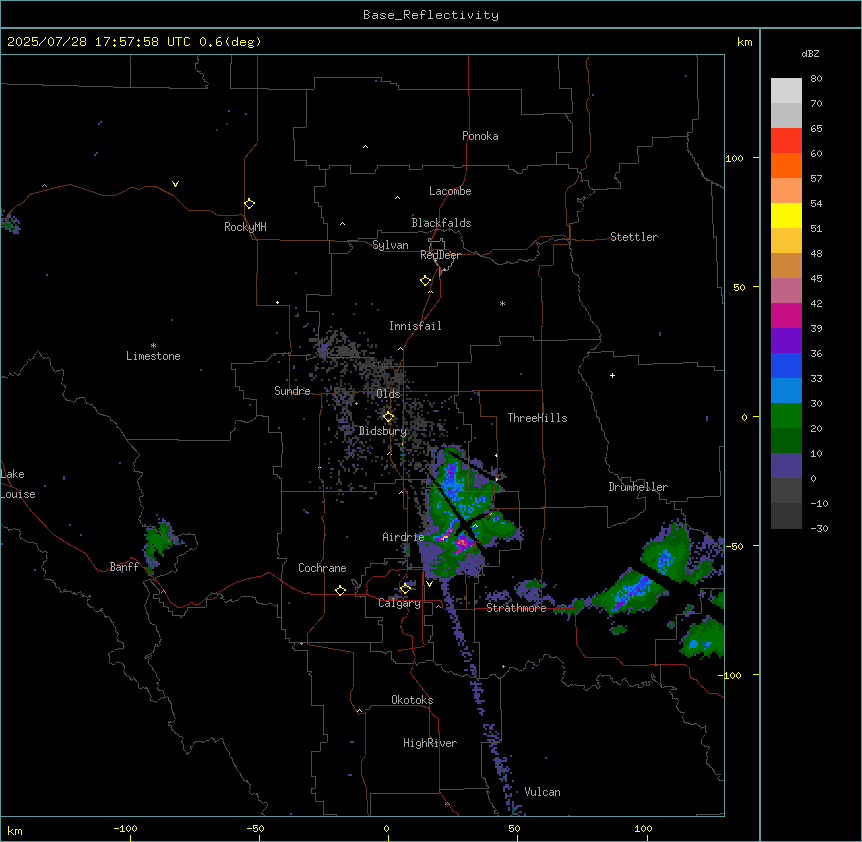Click the yellow diamond marker south of RedDeer
The width and height of the screenshot is (862, 842).
(425, 280)
